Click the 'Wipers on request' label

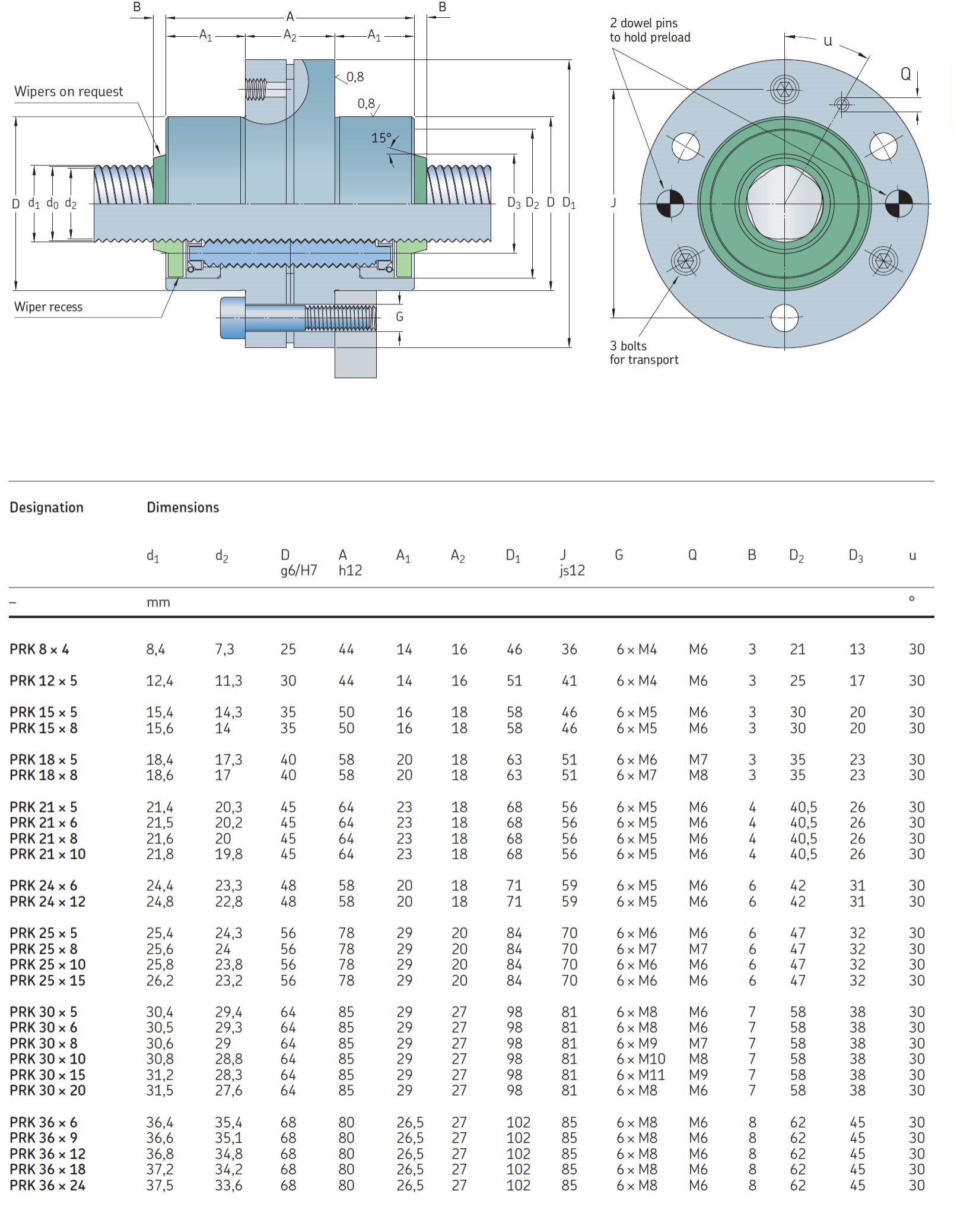[68, 91]
